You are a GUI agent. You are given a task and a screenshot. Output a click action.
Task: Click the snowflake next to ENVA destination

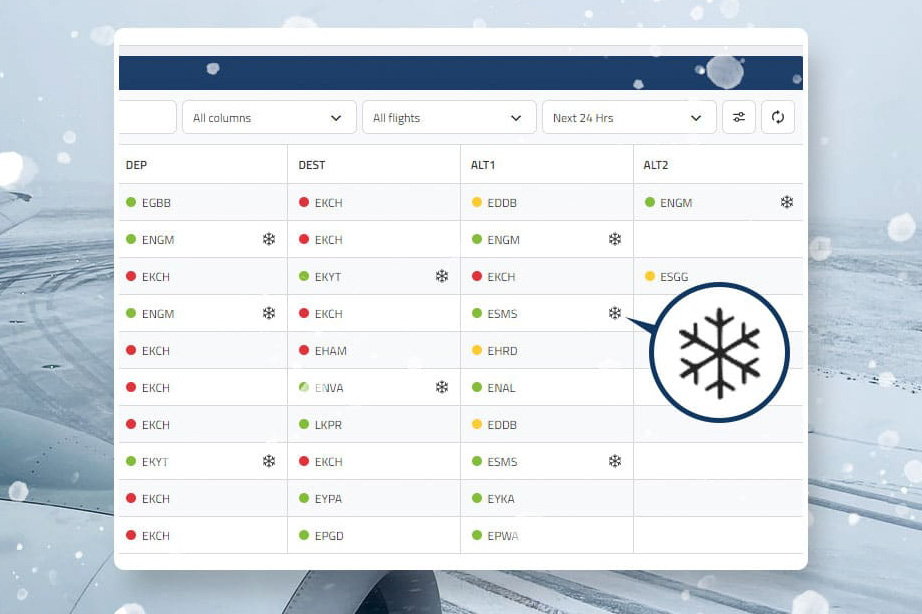(442, 387)
